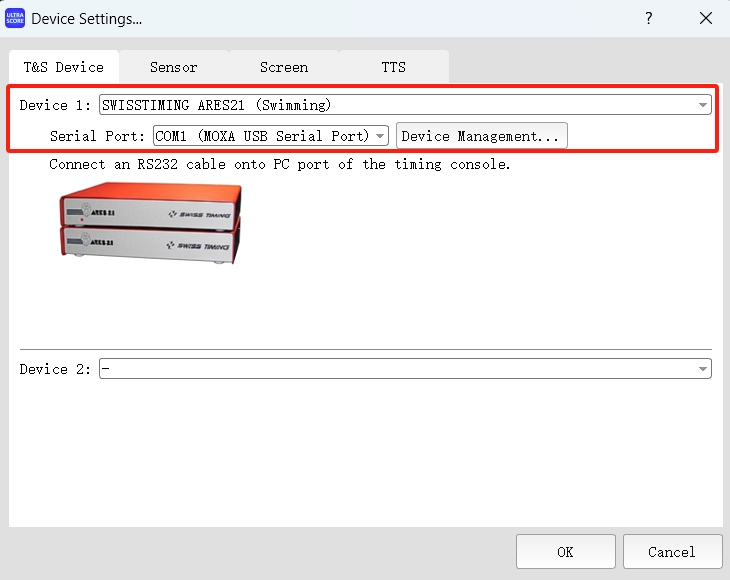Close the Device Settings dialog

706,18
